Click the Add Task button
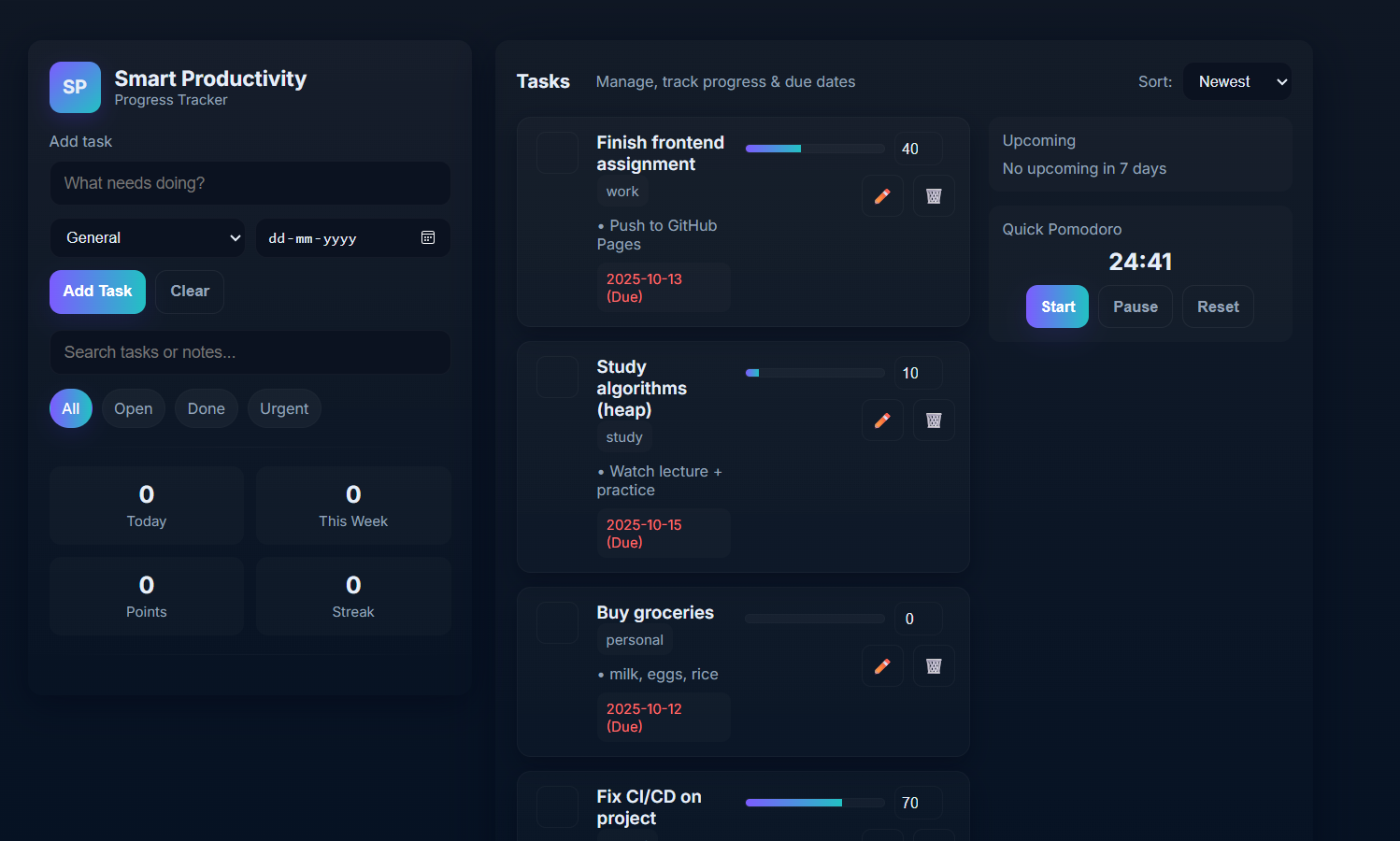Image resolution: width=1400 pixels, height=841 pixels. tap(97, 292)
